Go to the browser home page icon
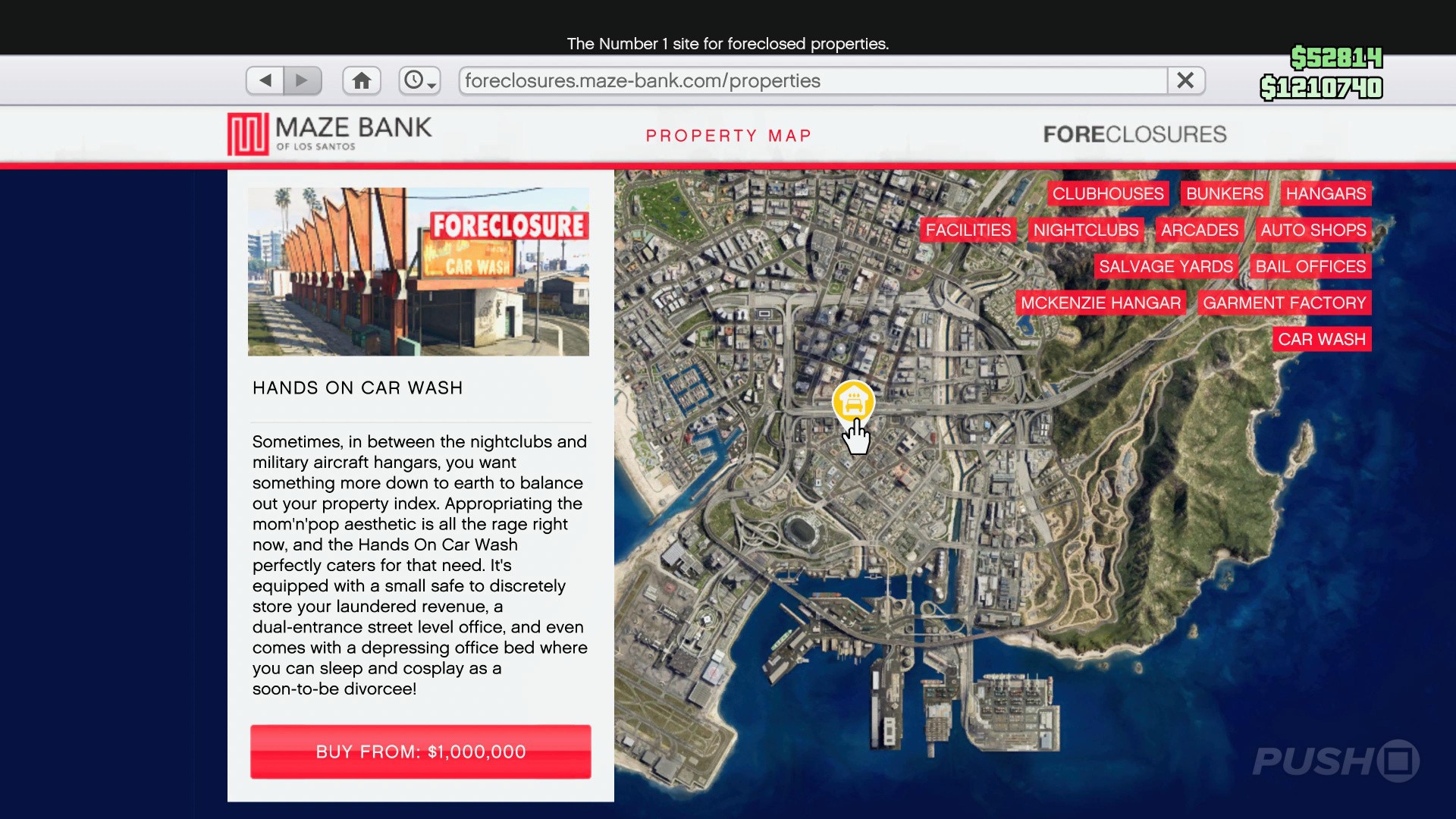Screen dimensions: 1456x819 (x=362, y=80)
